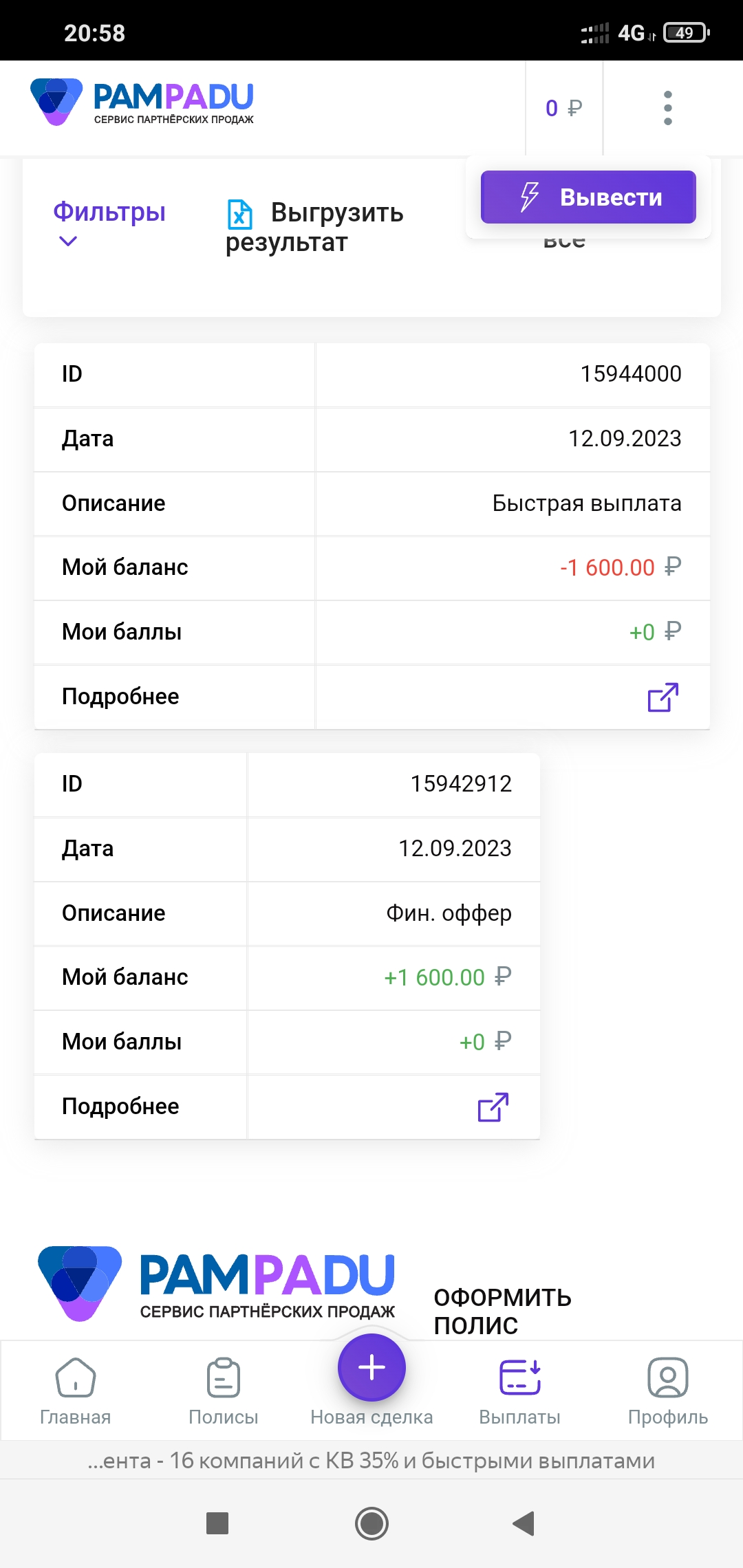Click the Excel export file icon
Image resolution: width=743 pixels, height=1568 pixels.
coord(239,214)
